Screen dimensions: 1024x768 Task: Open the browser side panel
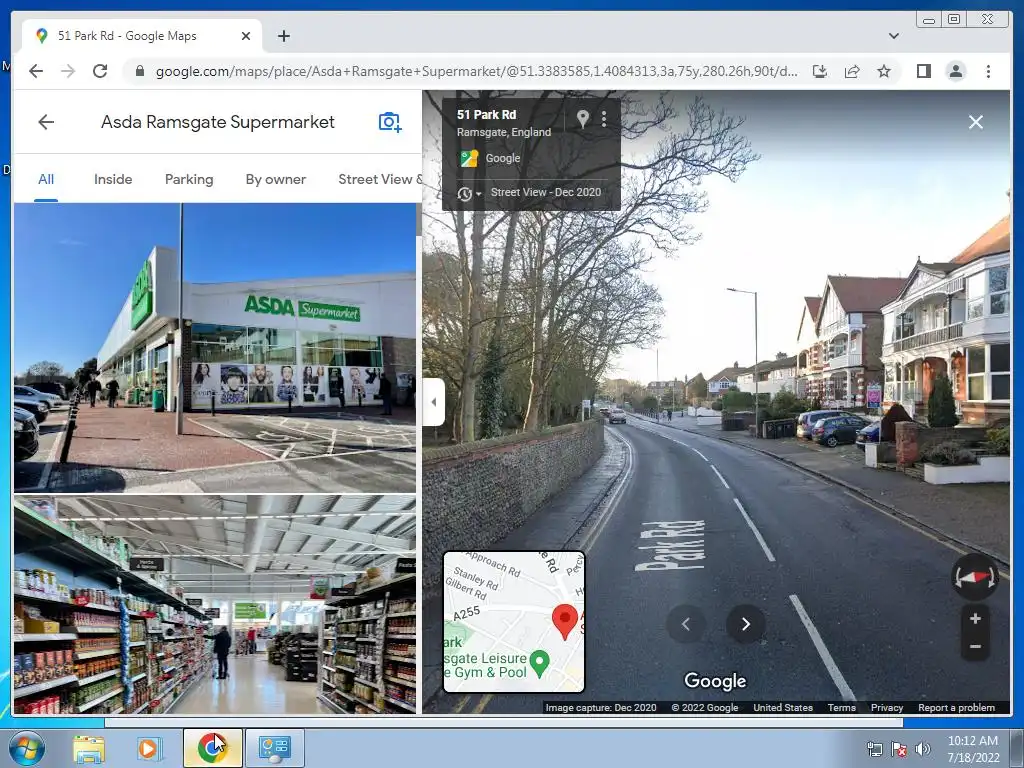click(923, 71)
